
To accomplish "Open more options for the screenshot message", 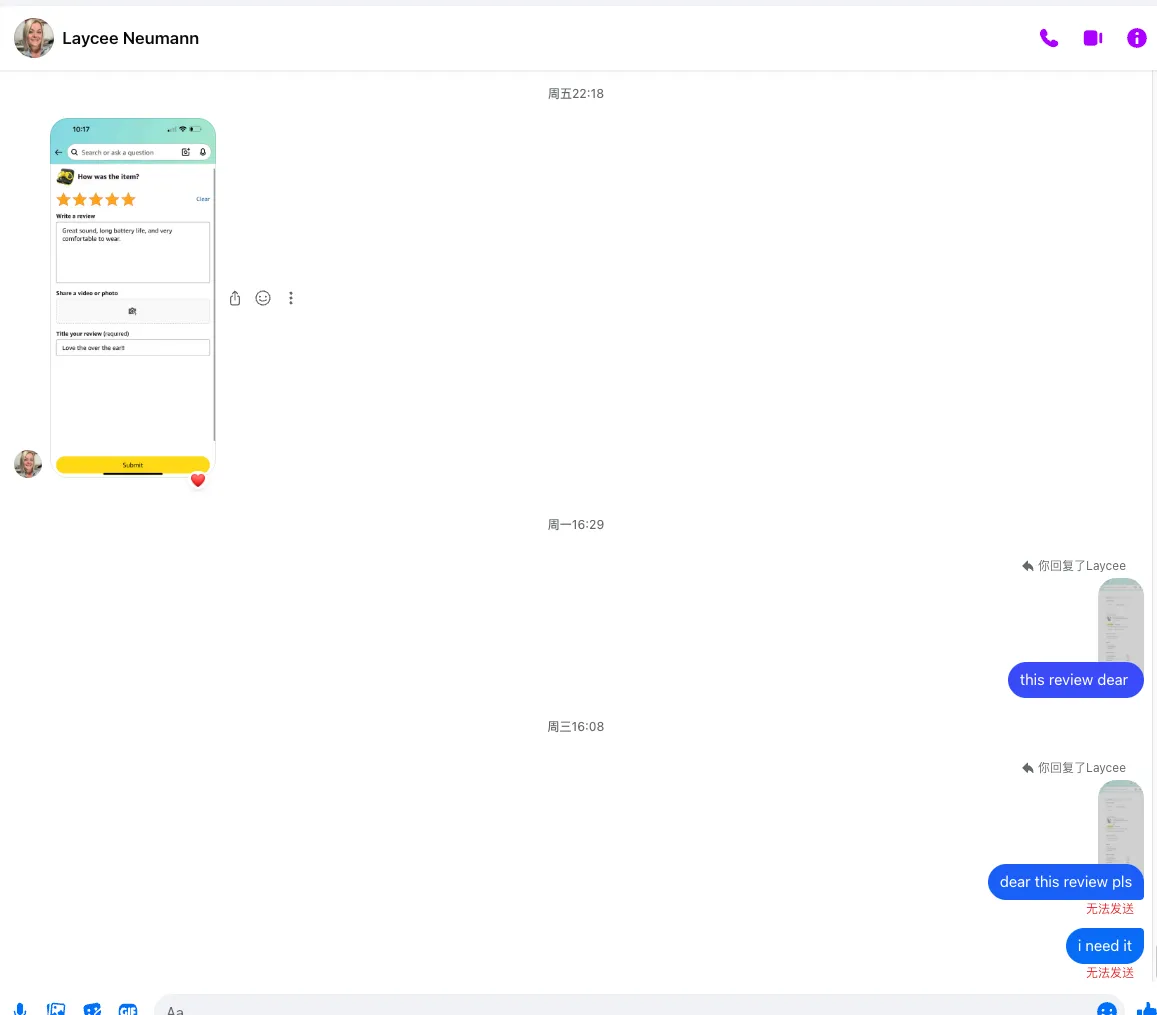I will point(291,298).
